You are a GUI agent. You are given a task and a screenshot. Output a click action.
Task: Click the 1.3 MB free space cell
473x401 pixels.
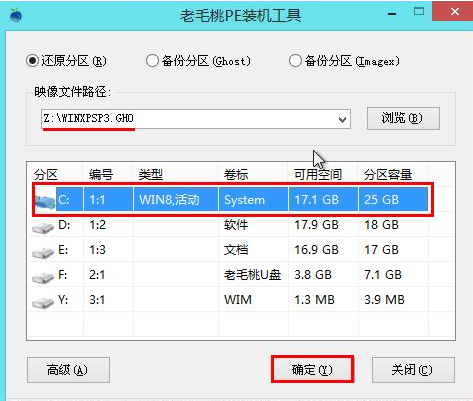pyautogui.click(x=314, y=300)
